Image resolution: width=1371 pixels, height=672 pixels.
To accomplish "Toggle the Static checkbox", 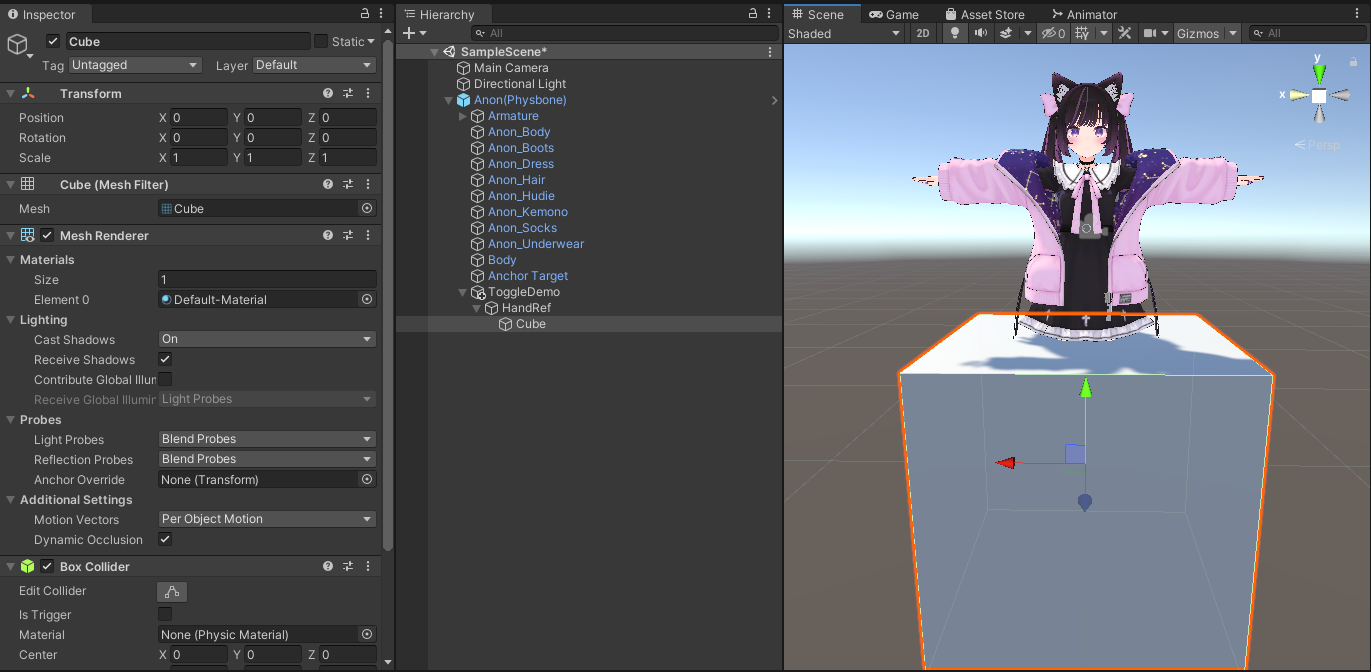I will 321,41.
